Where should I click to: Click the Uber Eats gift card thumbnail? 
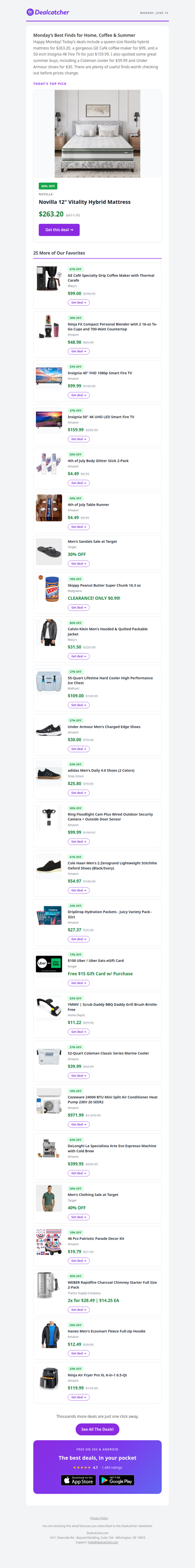coord(49,964)
